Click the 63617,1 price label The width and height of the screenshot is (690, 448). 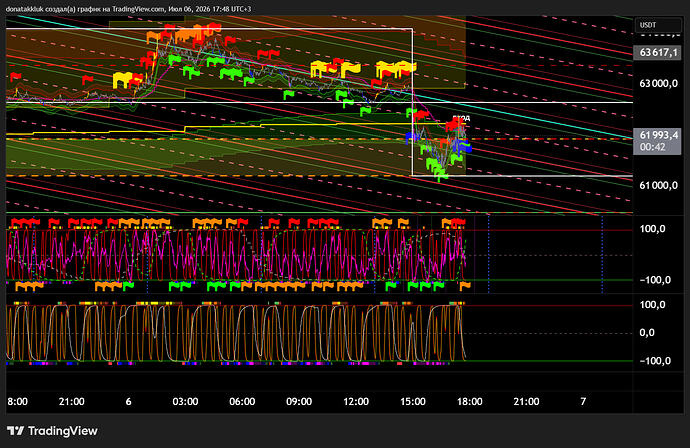click(657, 53)
